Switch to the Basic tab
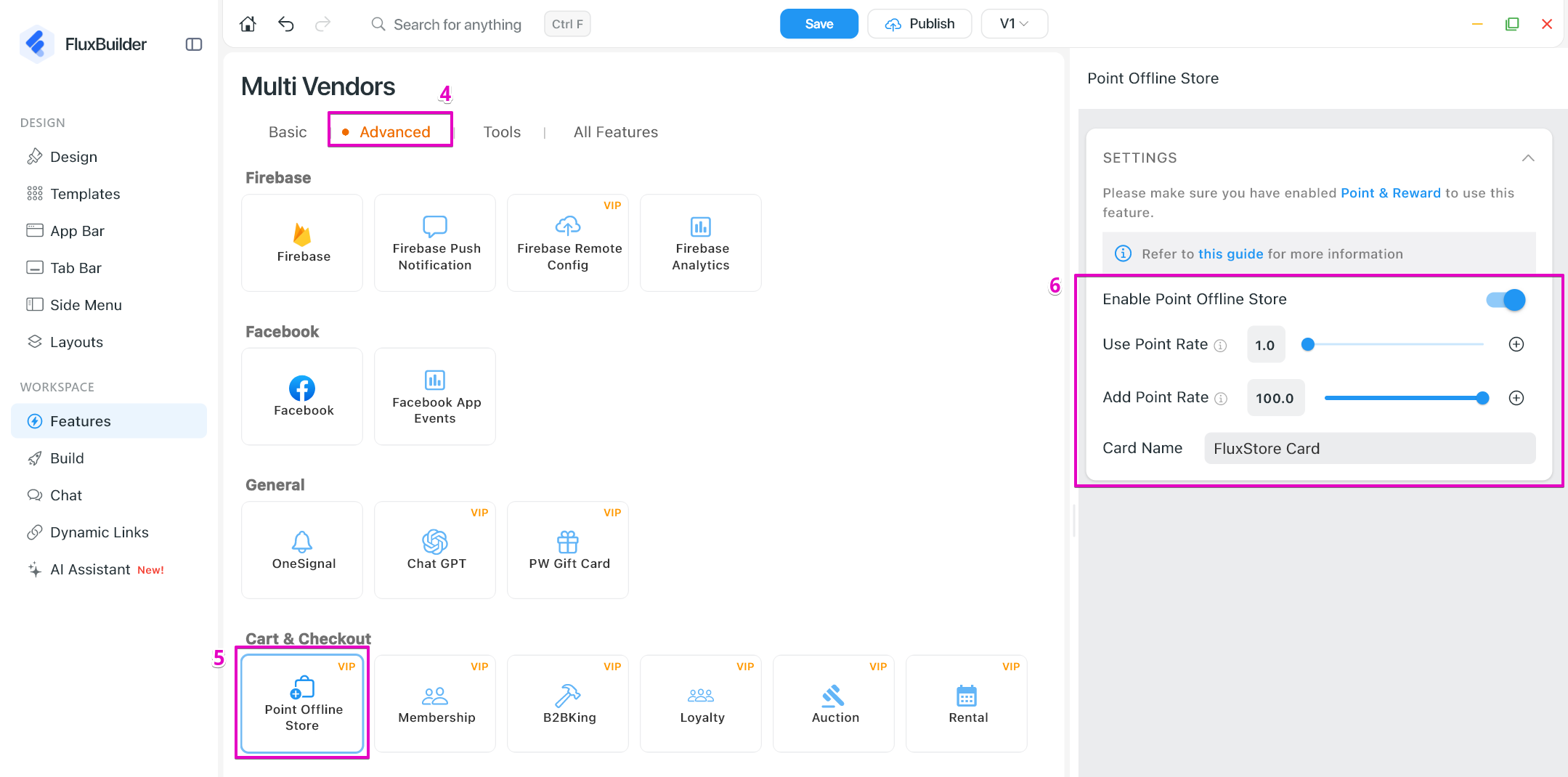The image size is (1568, 777). click(288, 132)
